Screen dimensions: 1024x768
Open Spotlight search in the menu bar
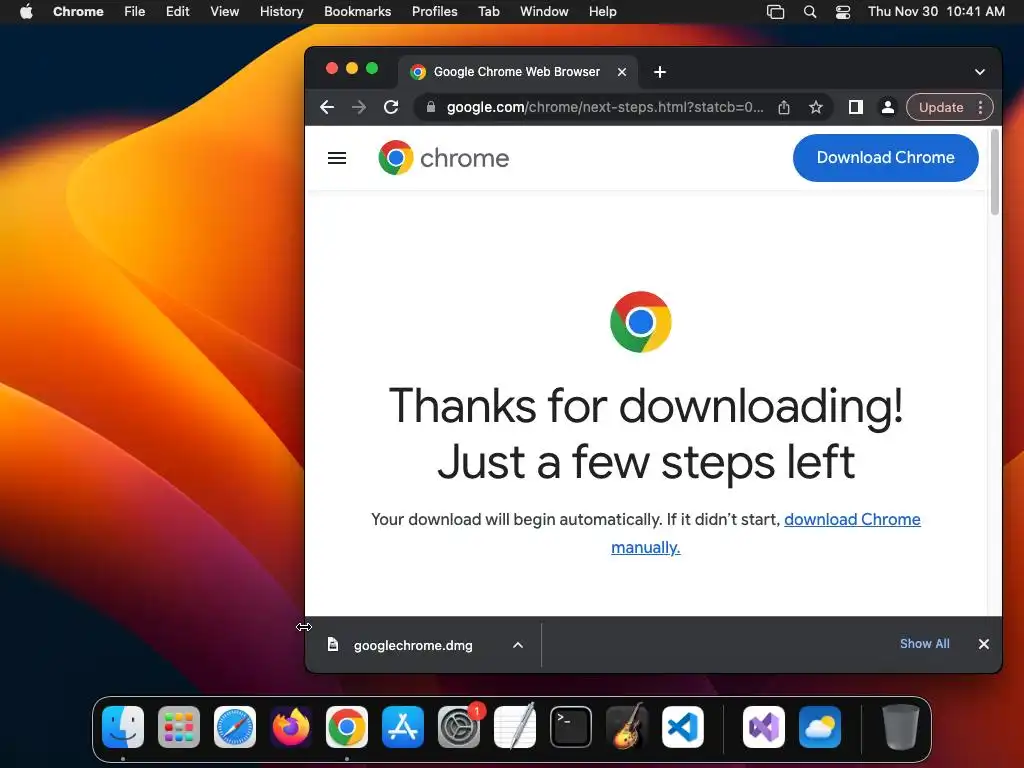810,12
